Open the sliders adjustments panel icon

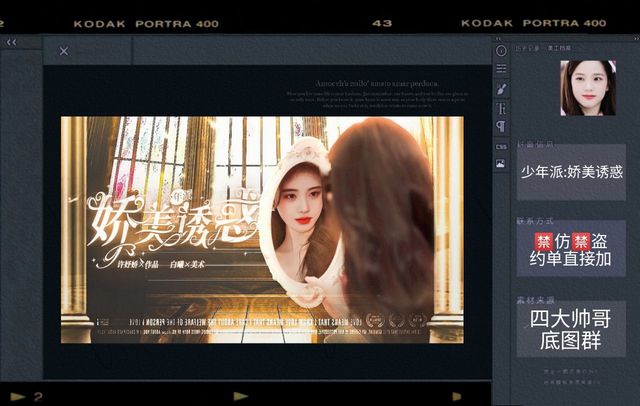tap(501, 69)
